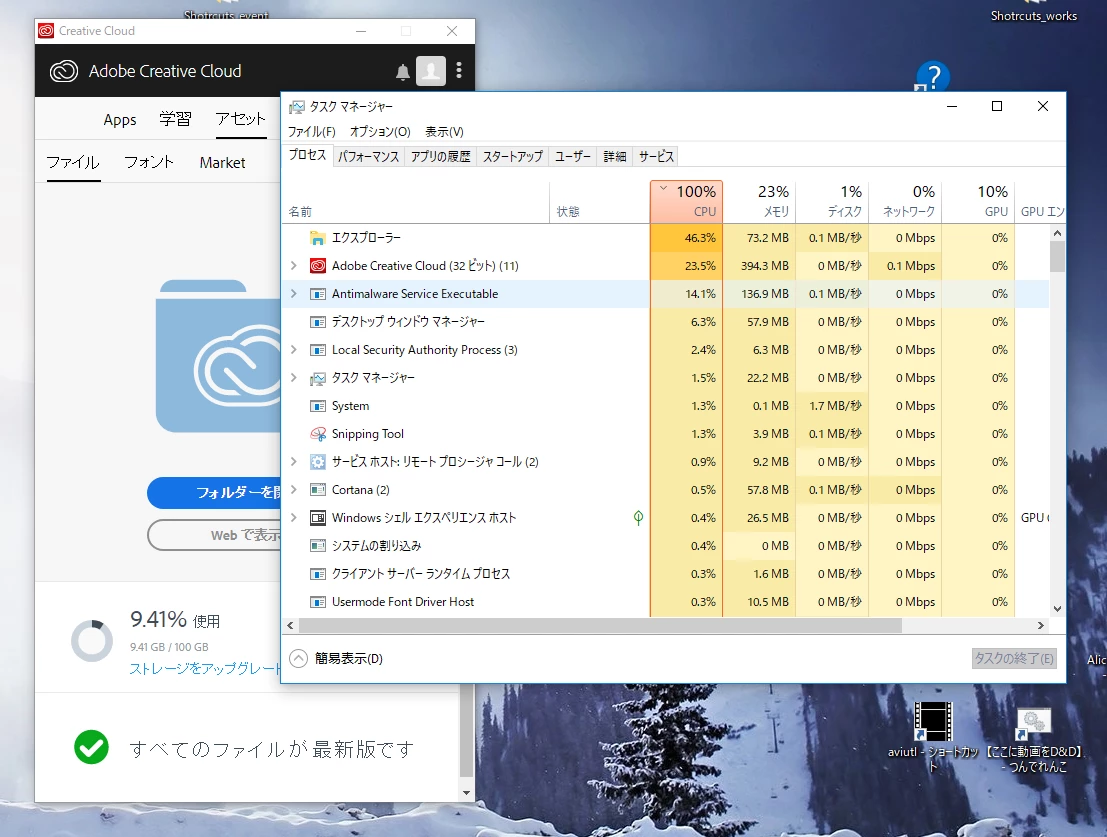Switch to the Users (ユーザー) tab
Screen dimensions: 1107x837
click(573, 157)
